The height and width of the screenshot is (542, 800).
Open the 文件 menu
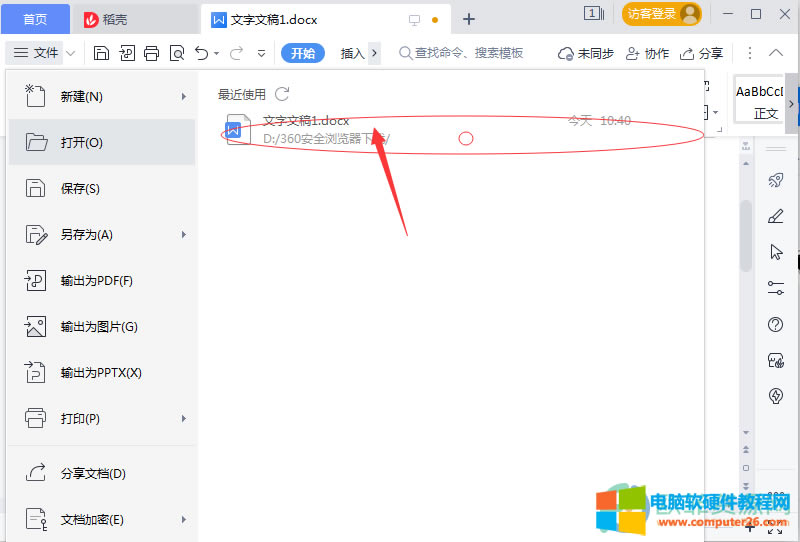coord(35,53)
